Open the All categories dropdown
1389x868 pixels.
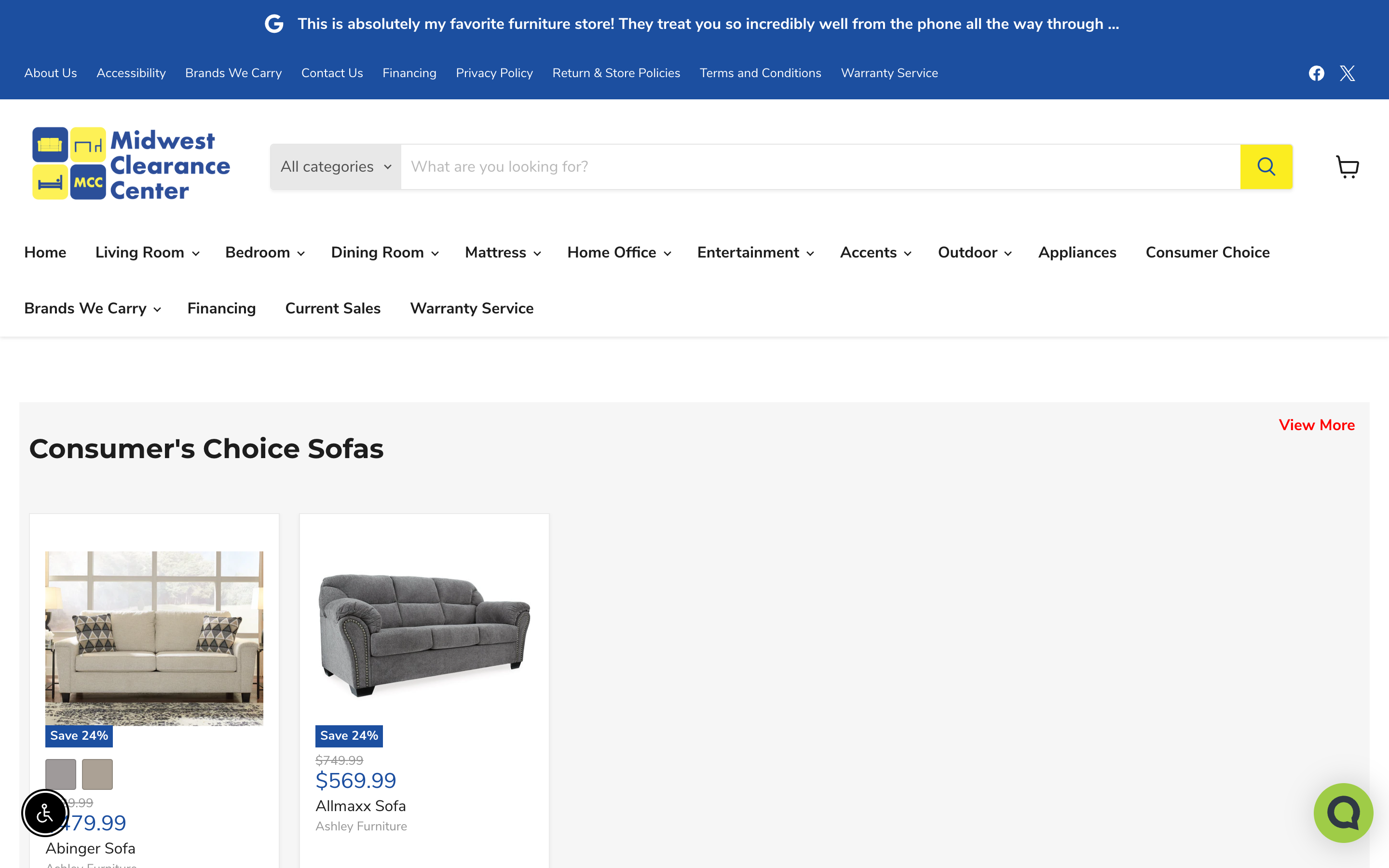tap(335, 166)
